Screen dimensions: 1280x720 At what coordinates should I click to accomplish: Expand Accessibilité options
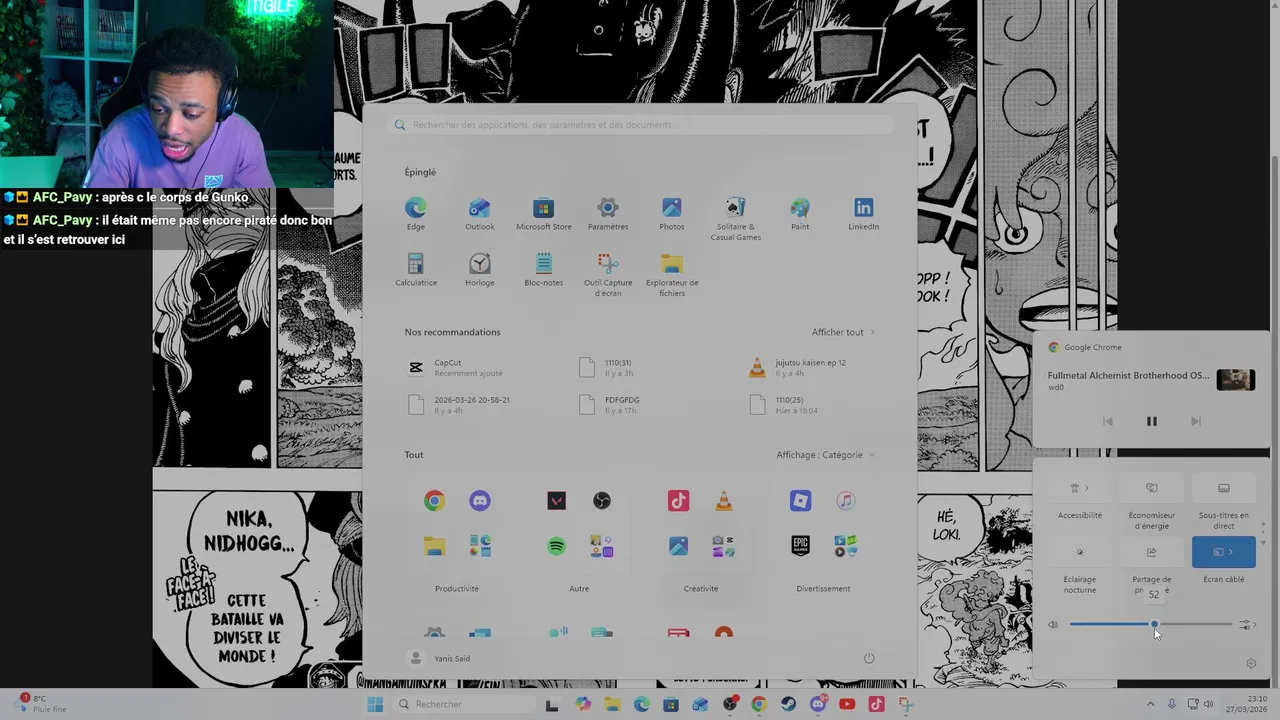tap(1080, 488)
